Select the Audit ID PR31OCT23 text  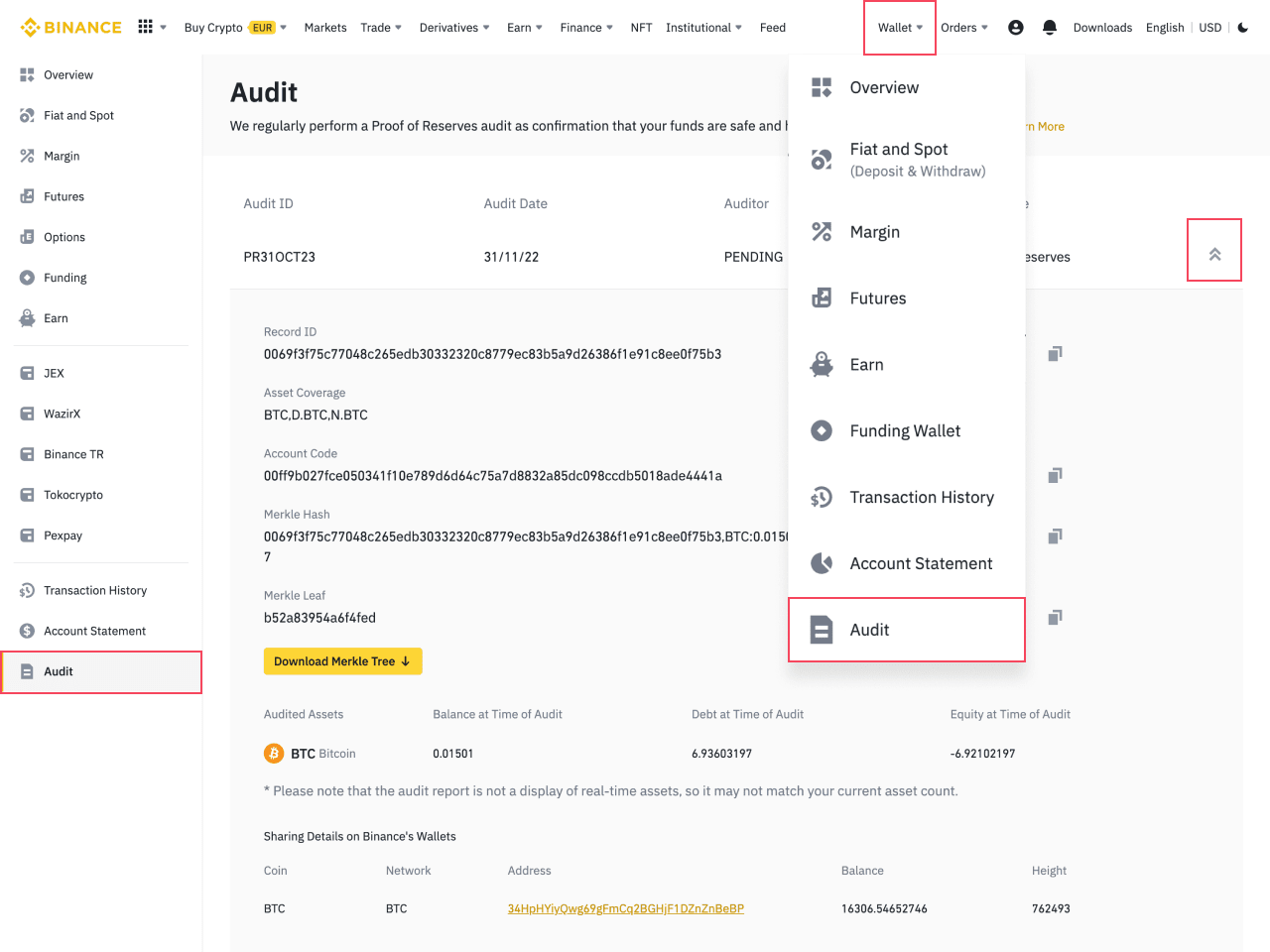tap(280, 257)
